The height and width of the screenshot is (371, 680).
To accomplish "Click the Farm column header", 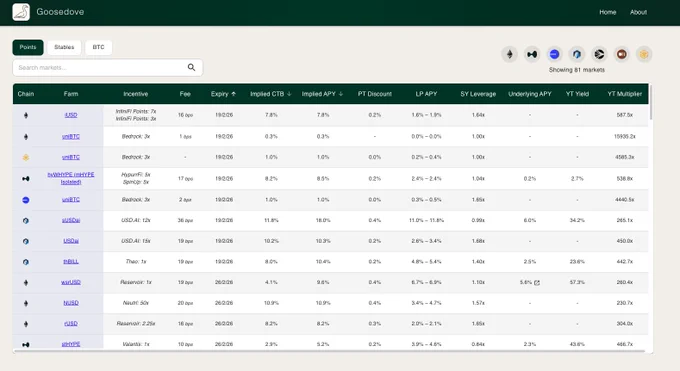I will pos(71,94).
